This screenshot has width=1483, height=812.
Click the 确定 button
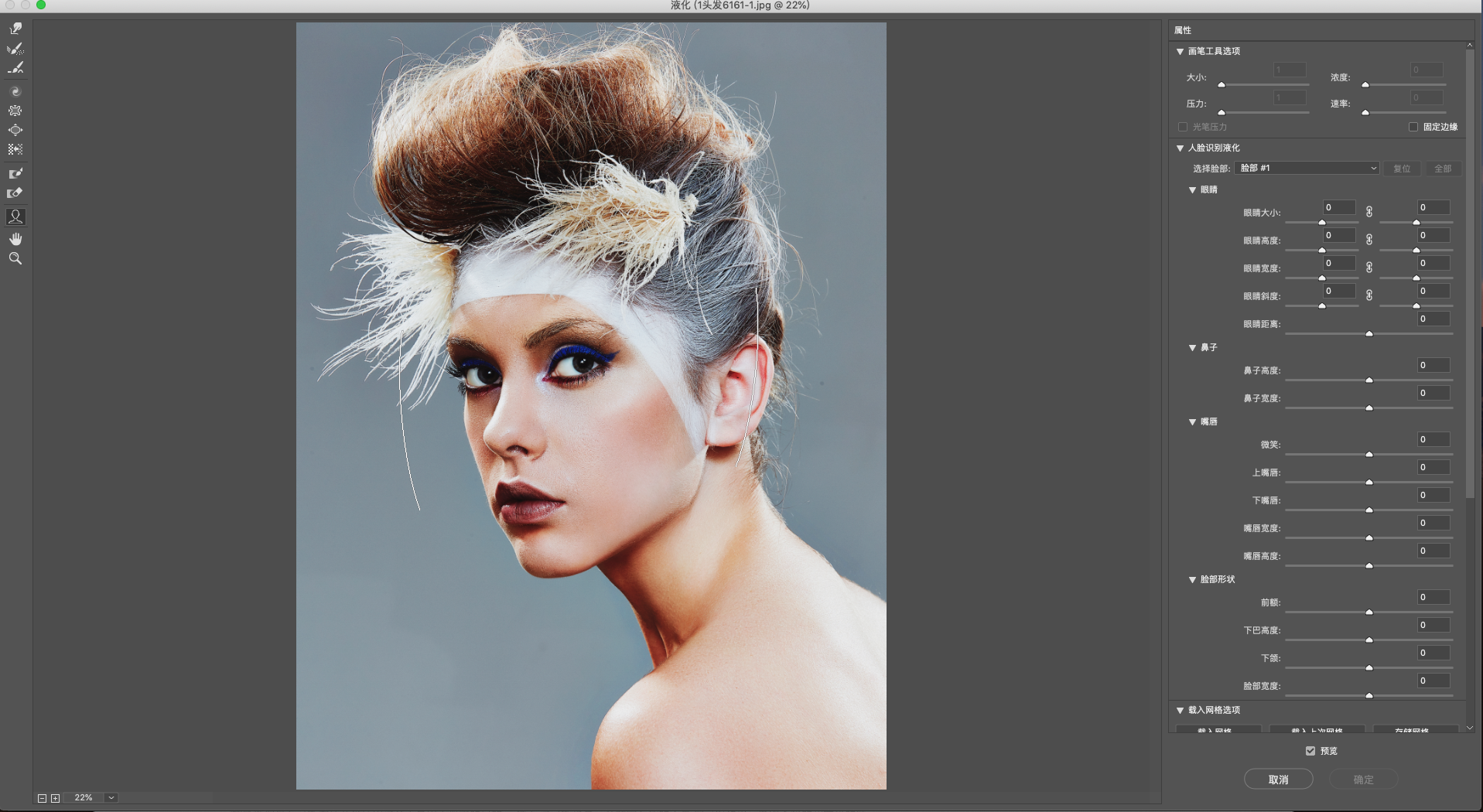click(1364, 780)
